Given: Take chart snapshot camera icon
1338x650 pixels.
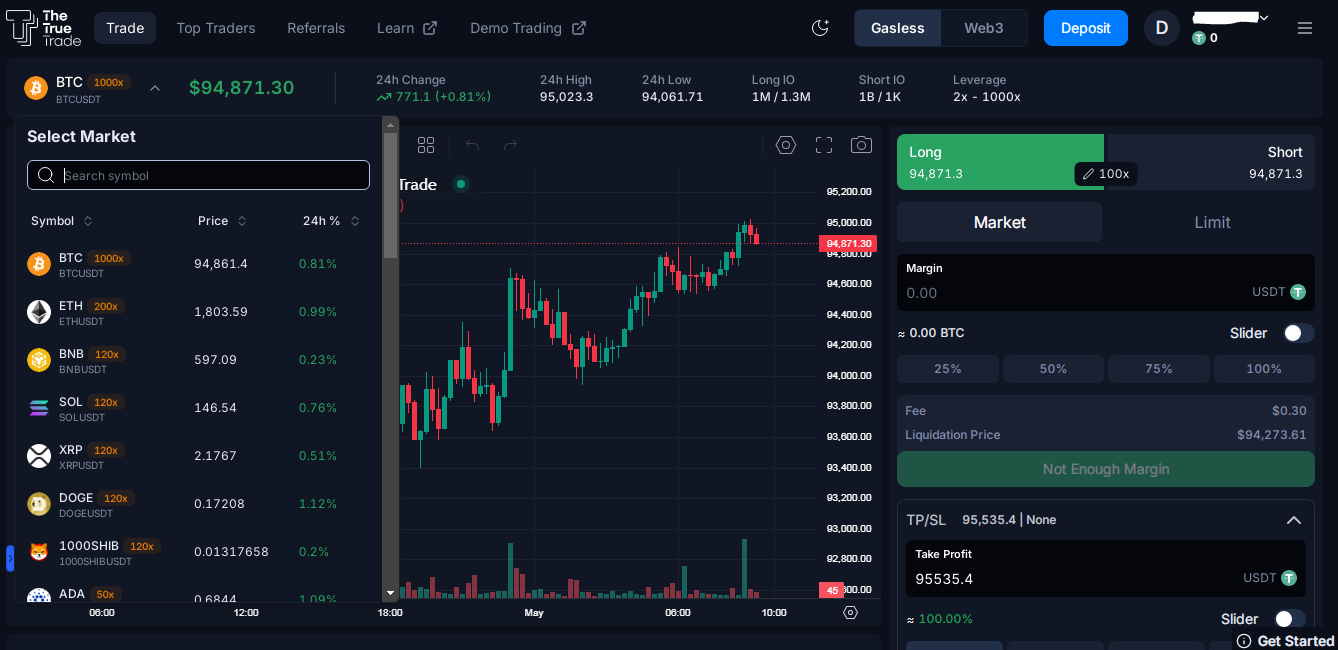Looking at the screenshot, I should (861, 145).
